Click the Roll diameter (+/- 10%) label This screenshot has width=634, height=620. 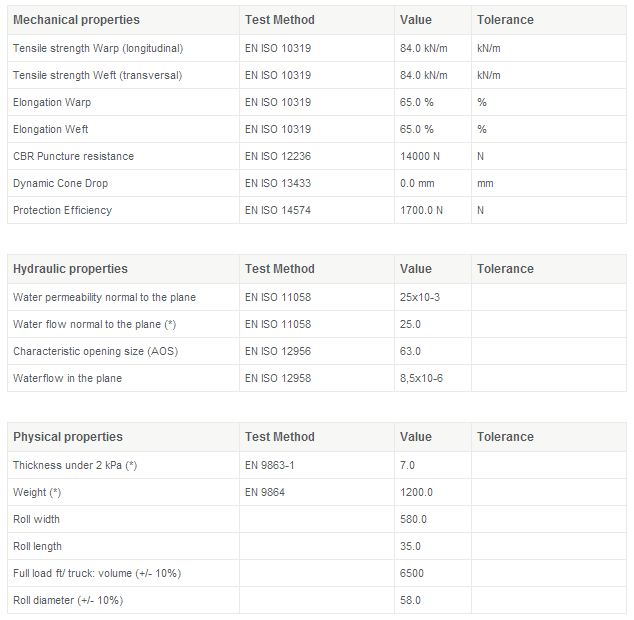click(x=68, y=600)
